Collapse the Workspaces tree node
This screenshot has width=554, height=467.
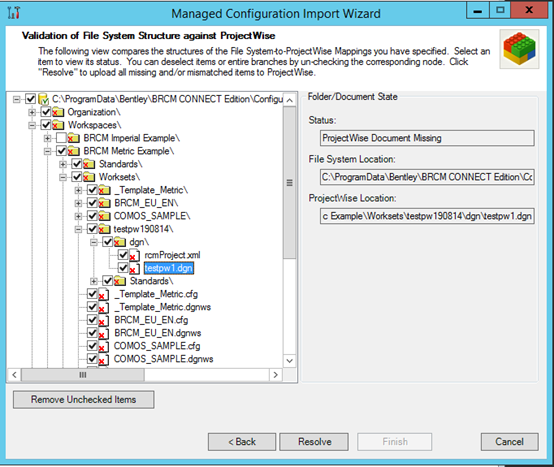tap(32, 125)
